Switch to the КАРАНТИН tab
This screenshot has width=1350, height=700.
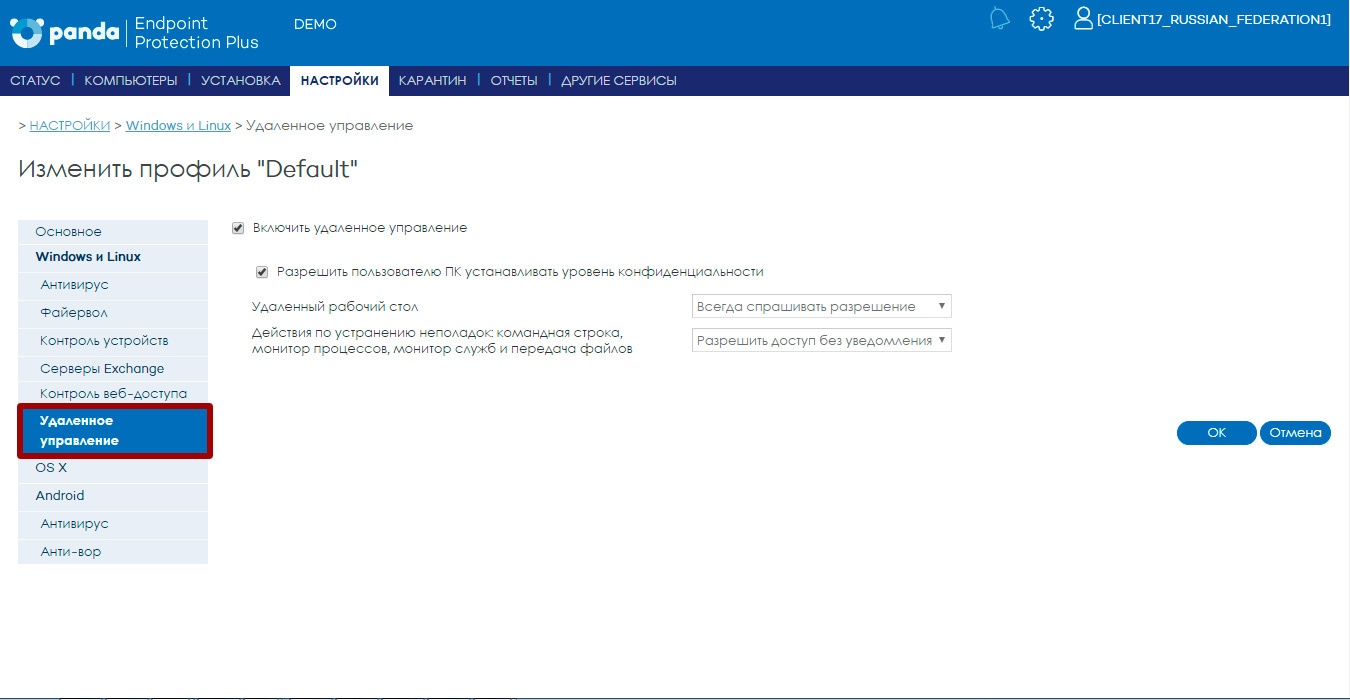(x=432, y=81)
